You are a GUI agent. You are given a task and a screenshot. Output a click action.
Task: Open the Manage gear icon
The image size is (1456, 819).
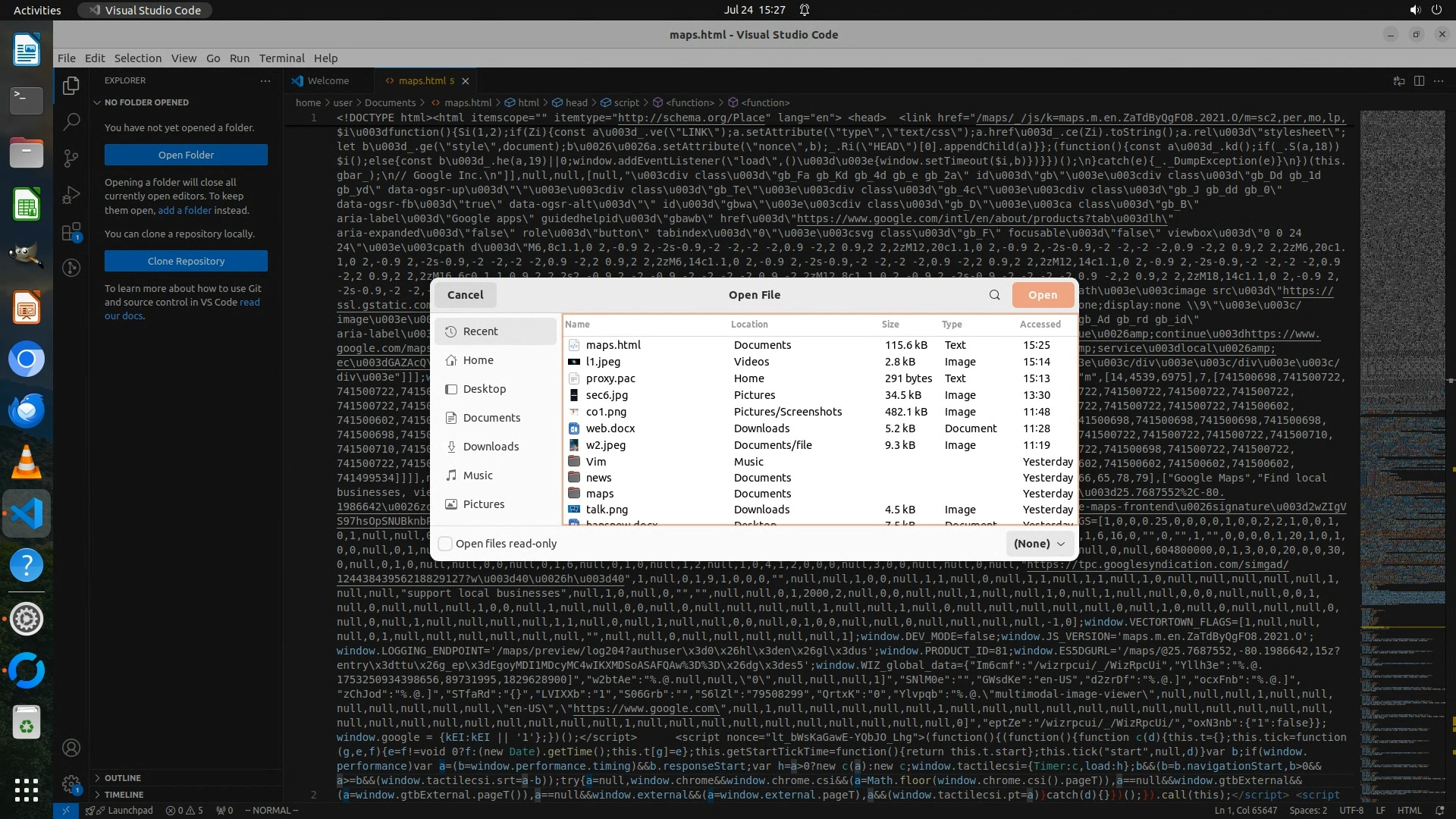click(x=71, y=784)
